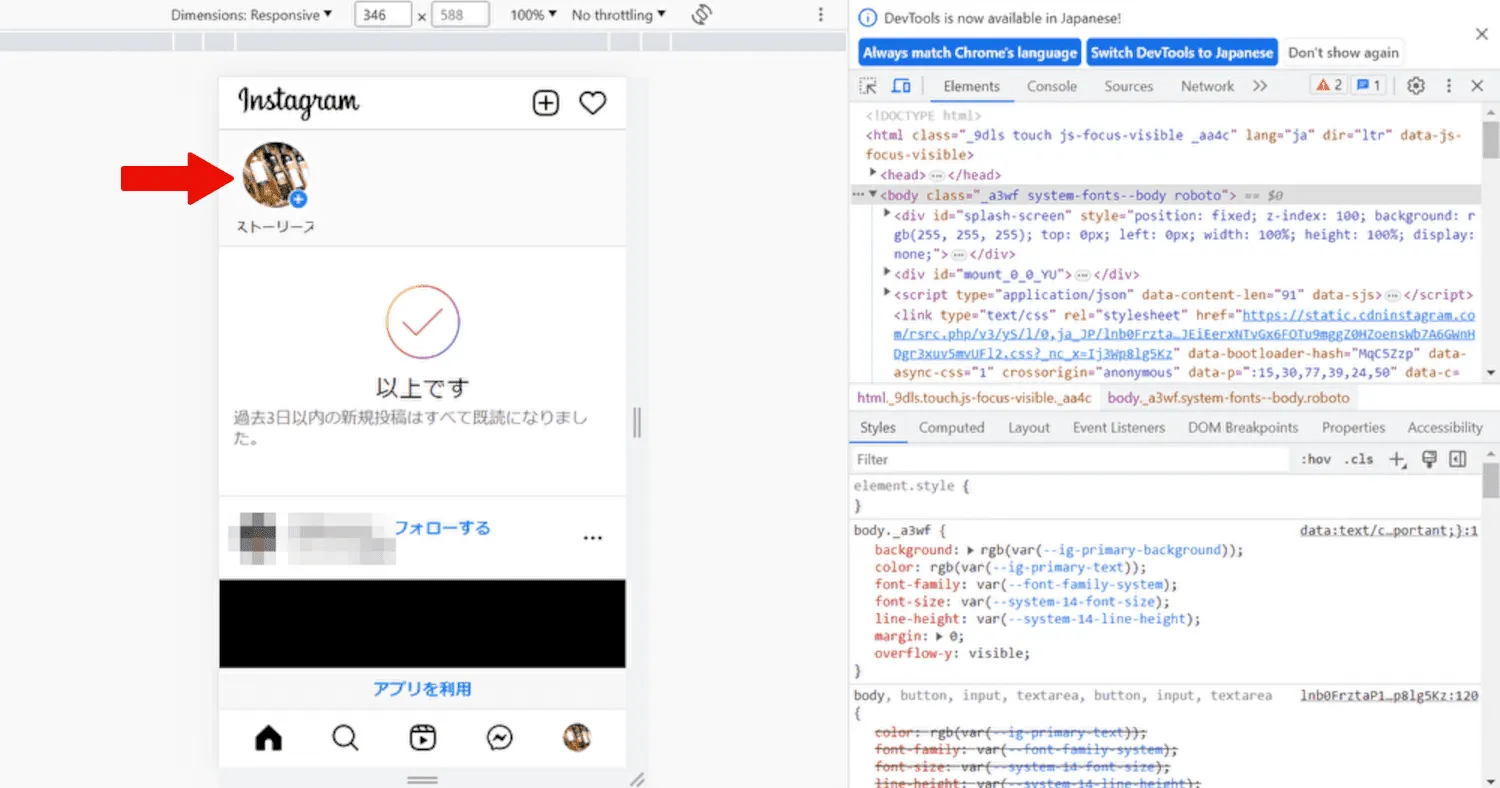Click the viewport width field showing 346
The height and width of the screenshot is (788, 1500).
383,15
